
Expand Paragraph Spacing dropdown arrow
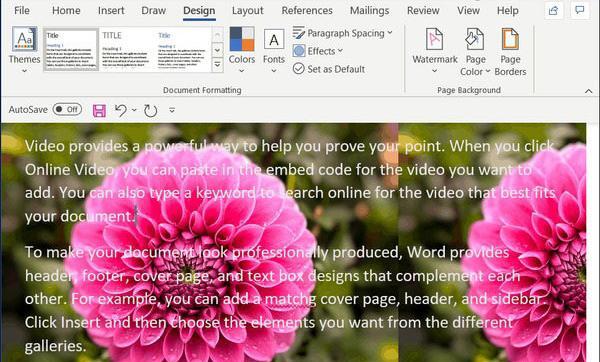click(x=390, y=33)
